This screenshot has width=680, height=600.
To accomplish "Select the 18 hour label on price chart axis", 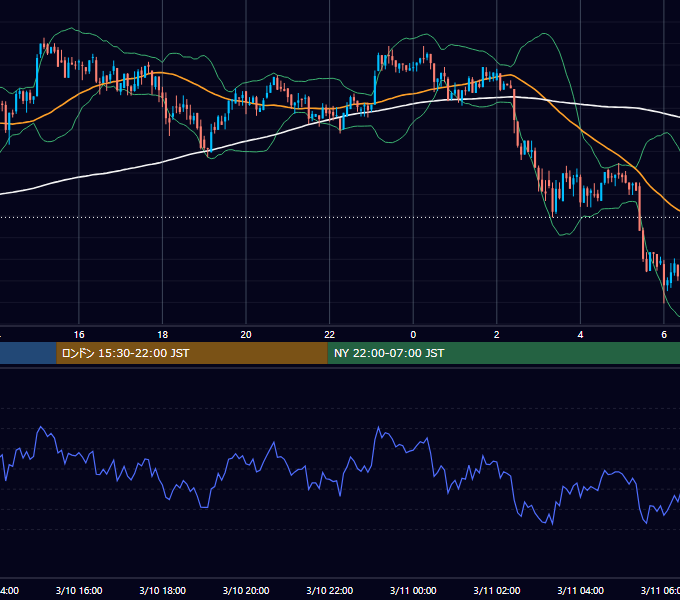I will tap(163, 335).
